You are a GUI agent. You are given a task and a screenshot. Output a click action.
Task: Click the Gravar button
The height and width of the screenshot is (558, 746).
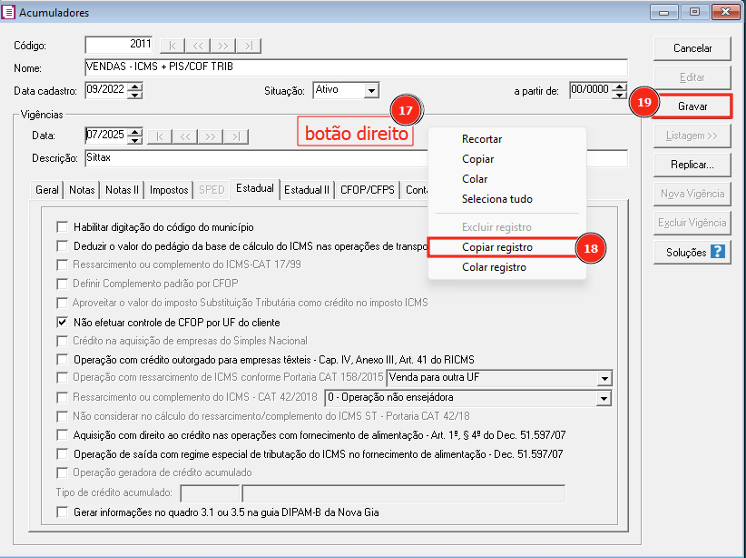coord(693,105)
